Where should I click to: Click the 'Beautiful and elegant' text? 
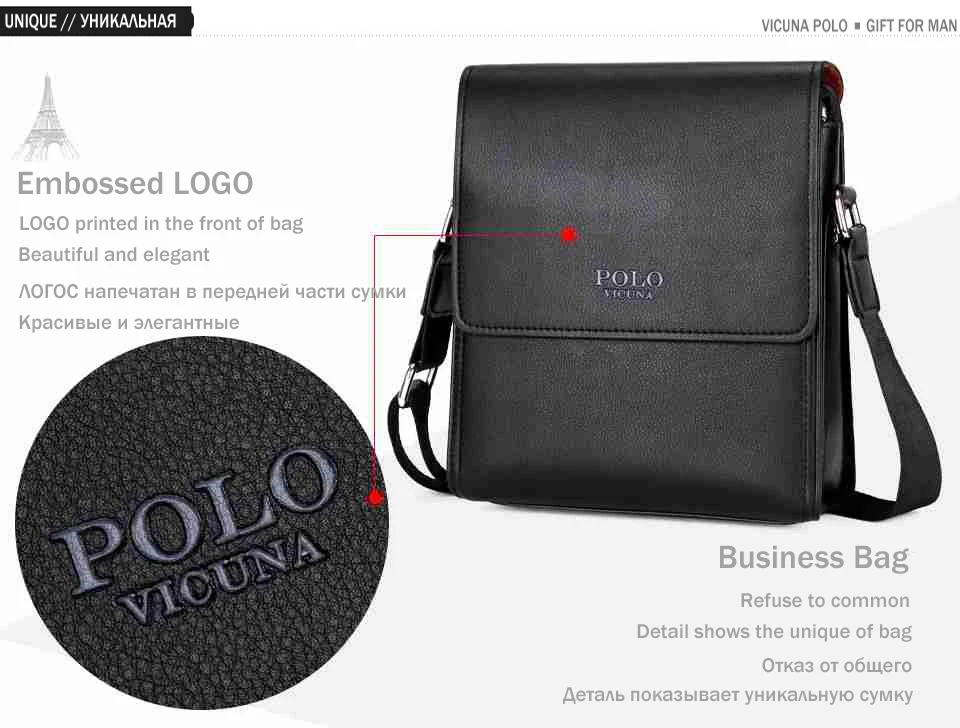[114, 254]
